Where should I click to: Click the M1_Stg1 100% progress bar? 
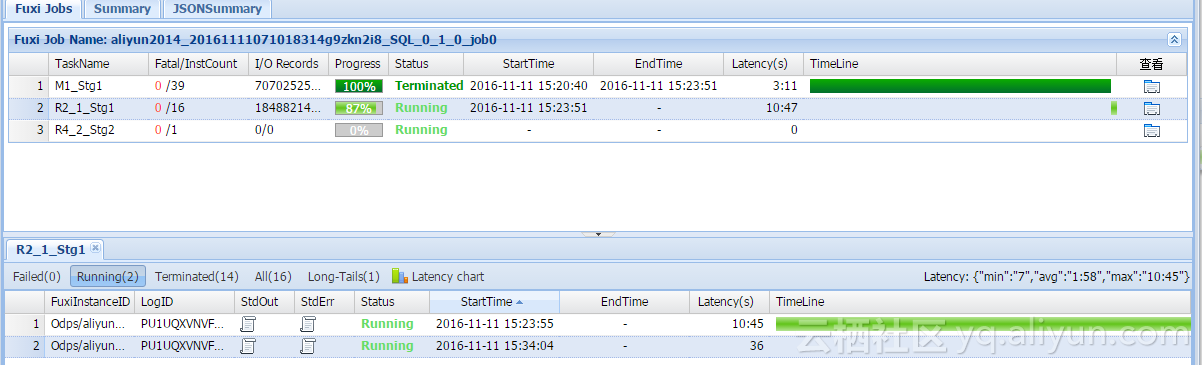(x=359, y=86)
